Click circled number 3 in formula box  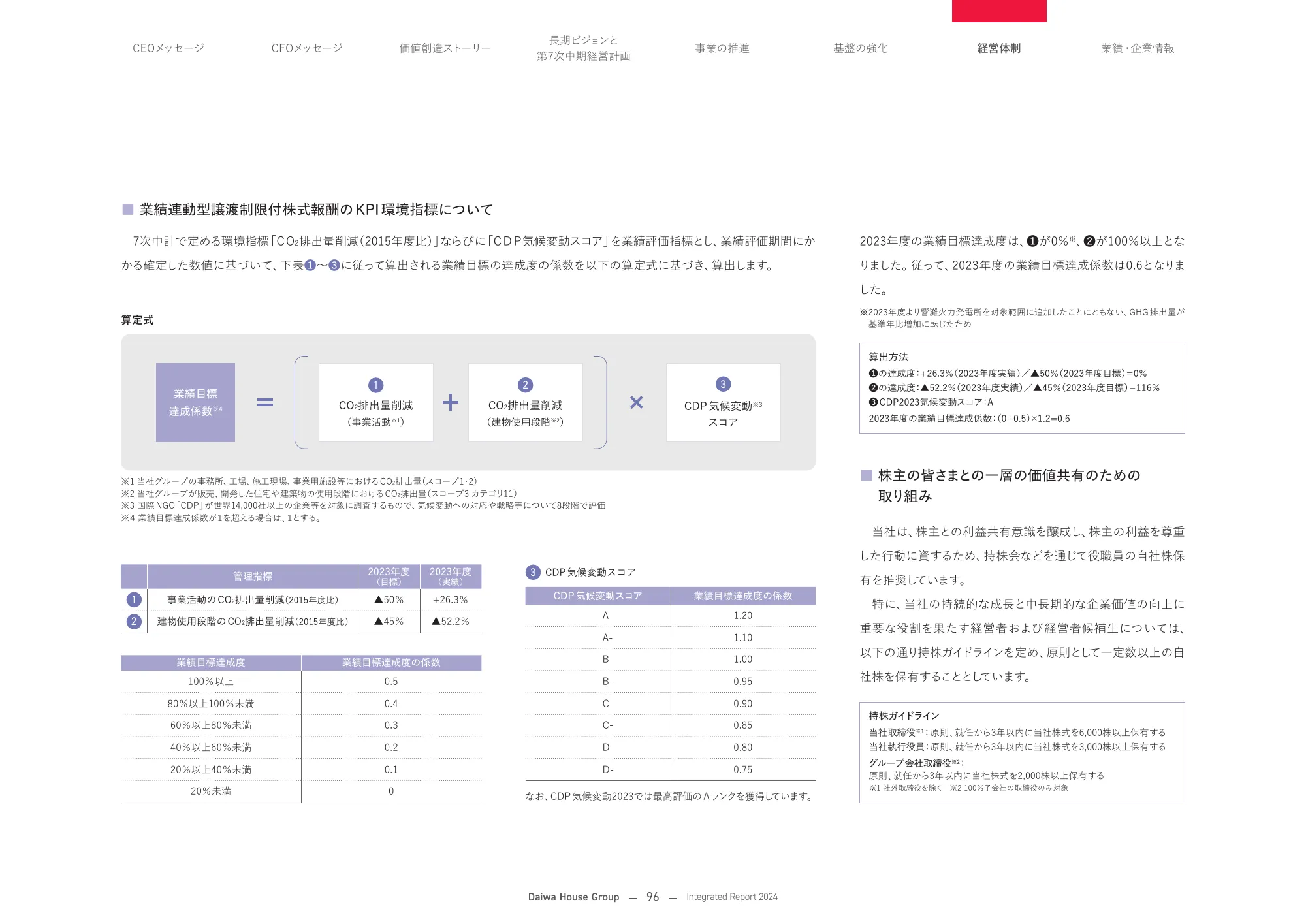pyautogui.click(x=723, y=384)
